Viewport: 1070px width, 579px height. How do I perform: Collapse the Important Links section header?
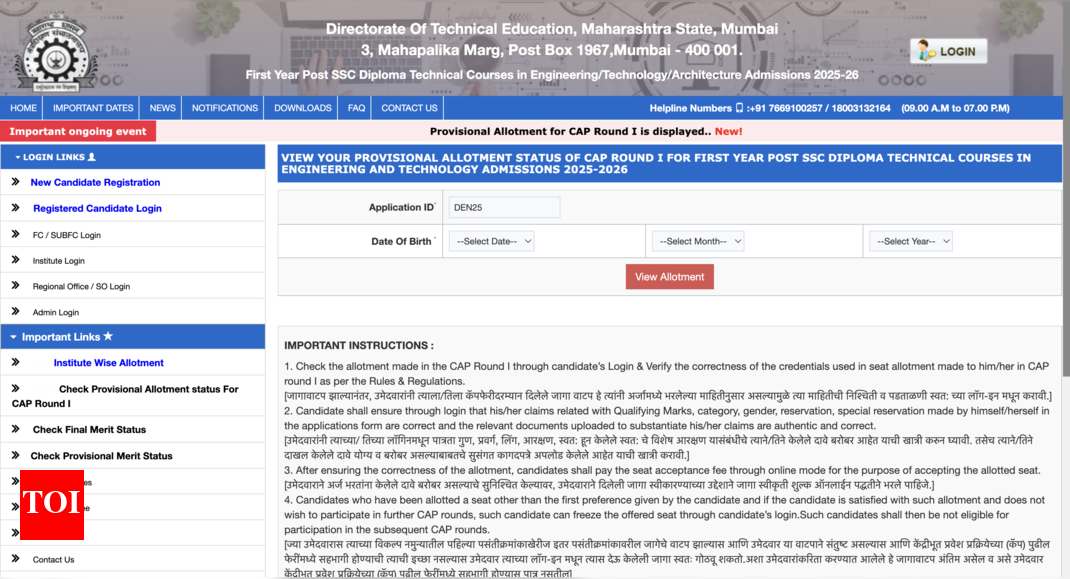tap(133, 337)
